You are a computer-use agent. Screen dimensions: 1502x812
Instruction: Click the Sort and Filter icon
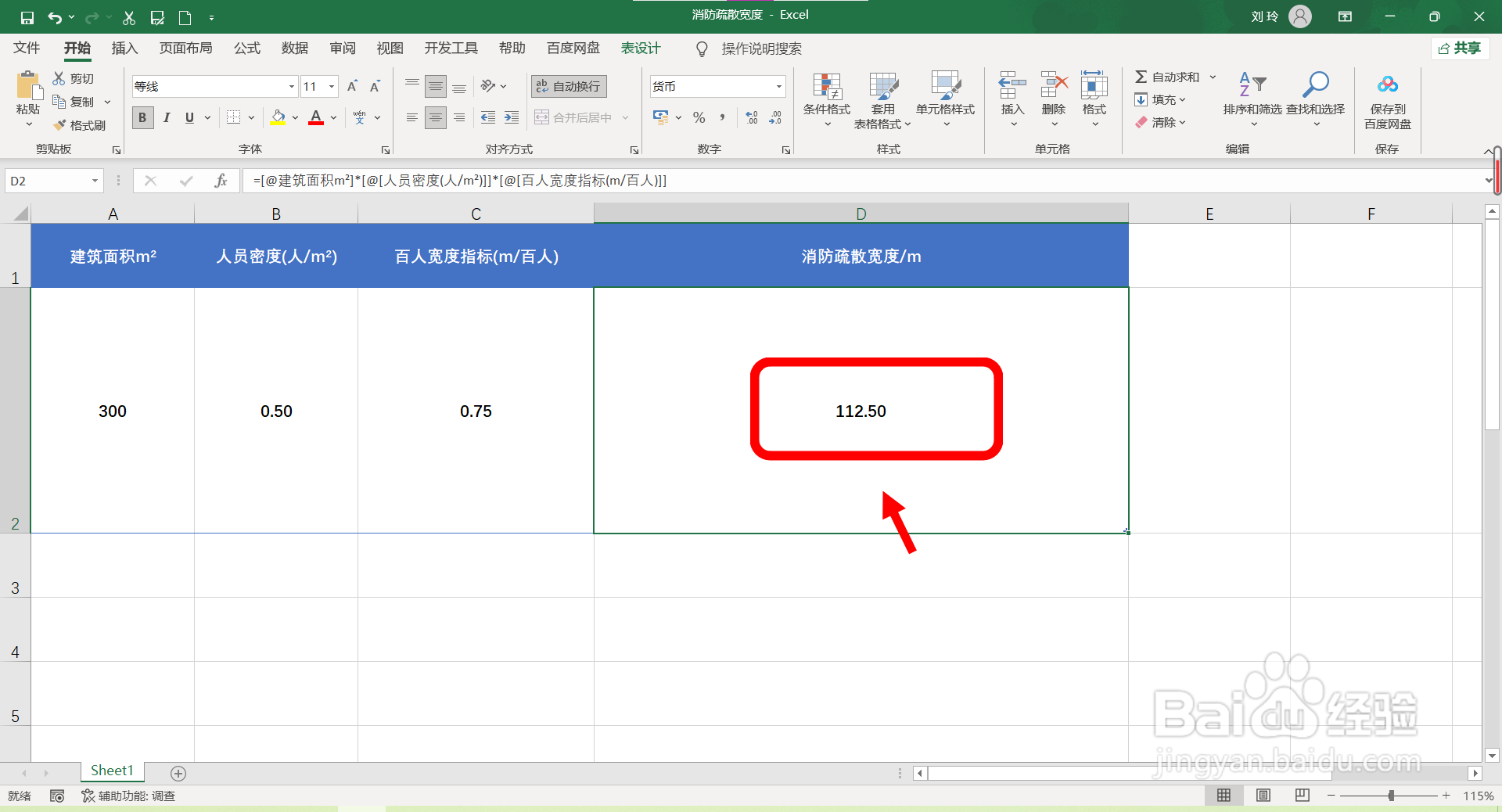click(x=1250, y=100)
